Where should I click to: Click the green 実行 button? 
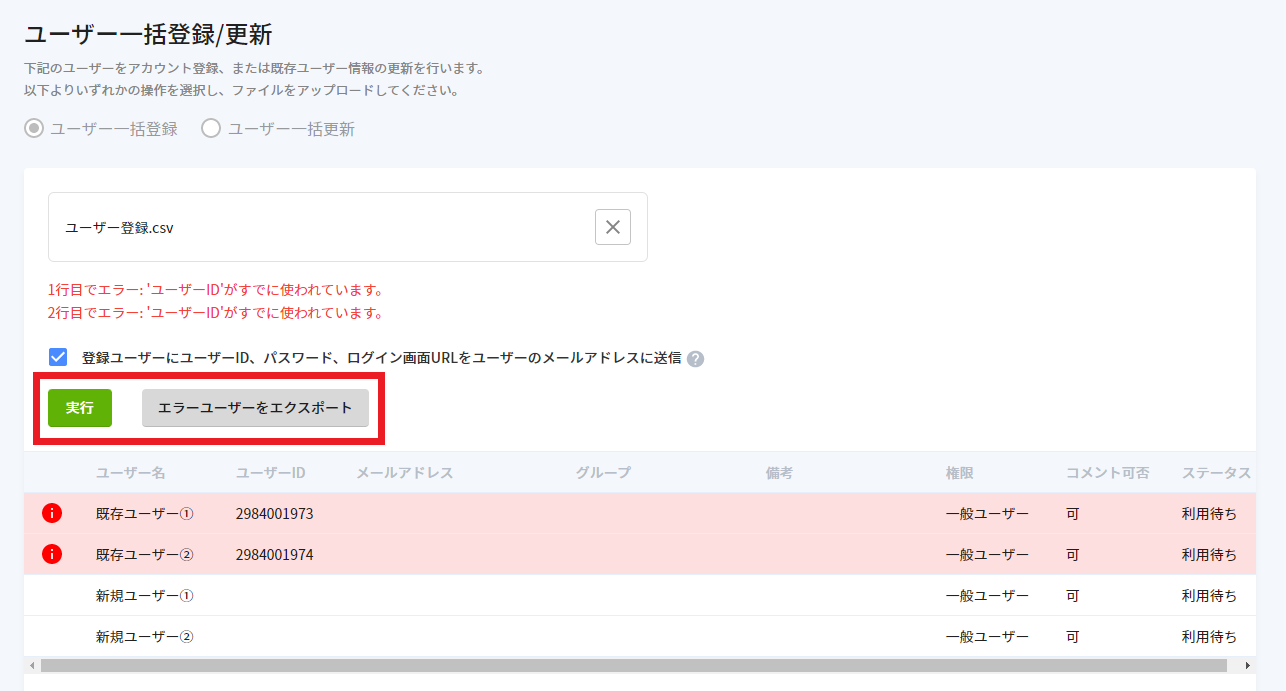tap(80, 408)
